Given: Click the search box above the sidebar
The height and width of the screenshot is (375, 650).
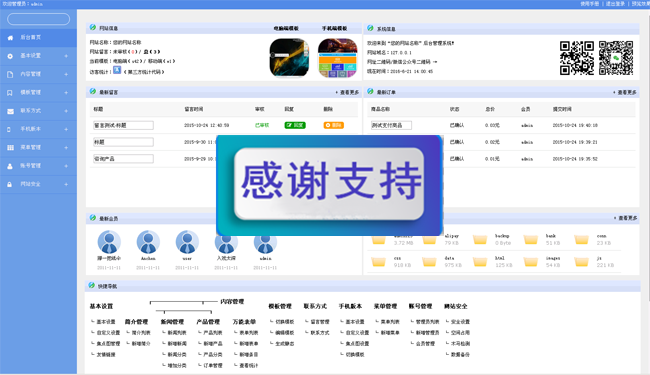Looking at the screenshot, I should pyautogui.click(x=39, y=19).
